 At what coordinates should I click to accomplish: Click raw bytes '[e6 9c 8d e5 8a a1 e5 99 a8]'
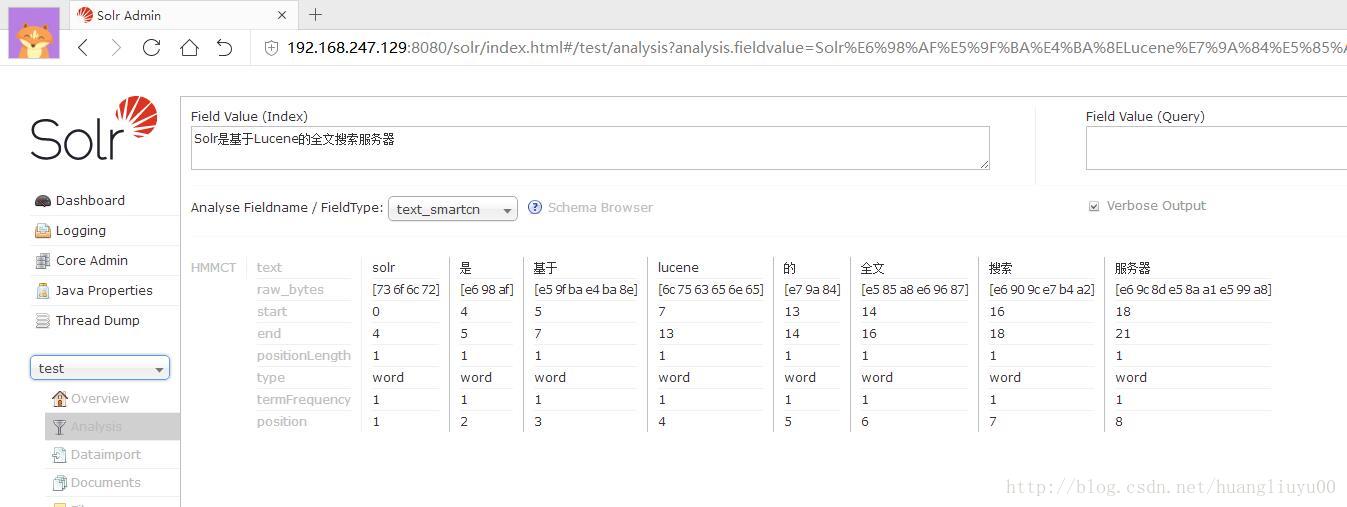point(1193,289)
